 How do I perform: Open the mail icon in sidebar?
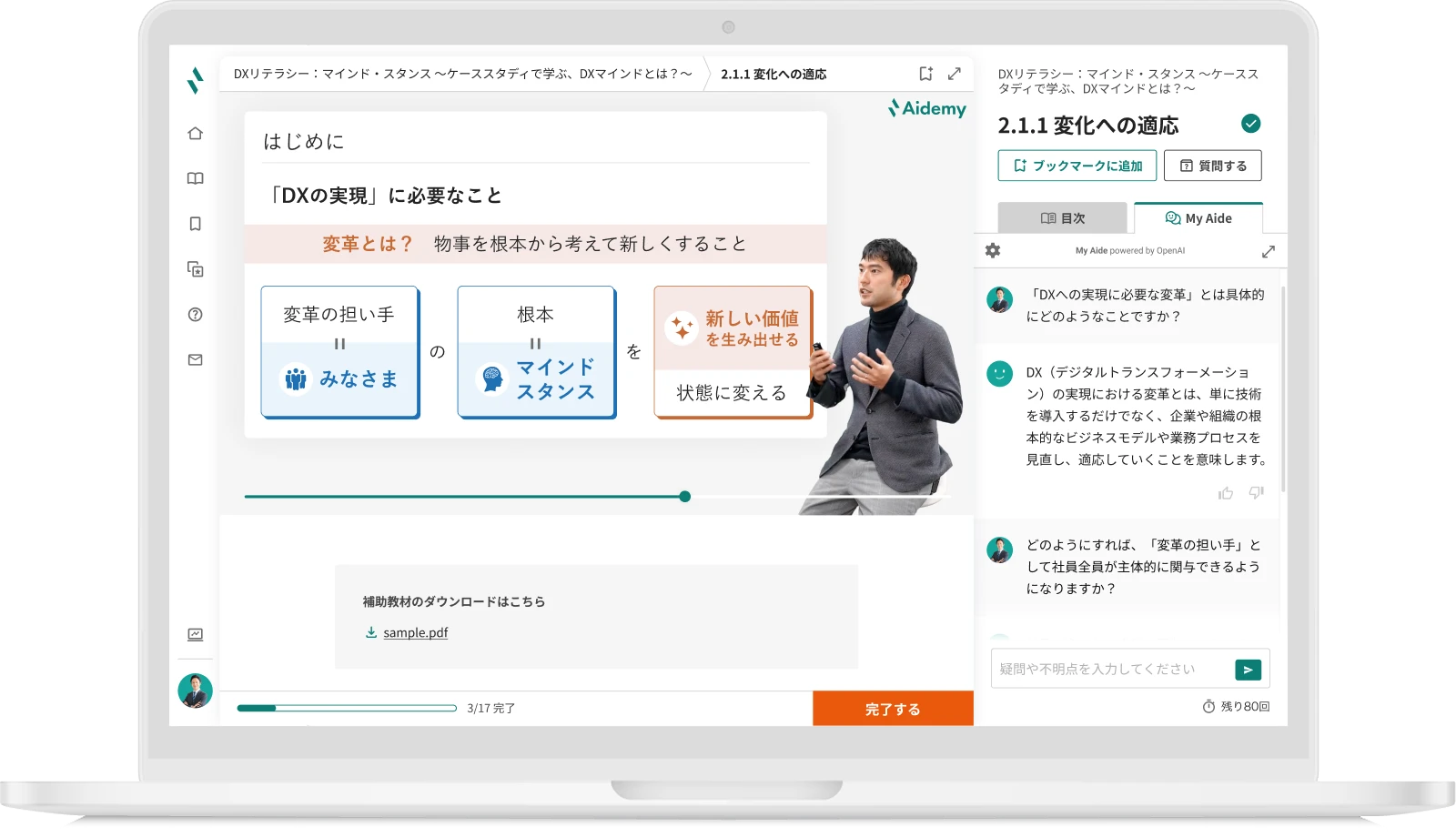click(195, 360)
